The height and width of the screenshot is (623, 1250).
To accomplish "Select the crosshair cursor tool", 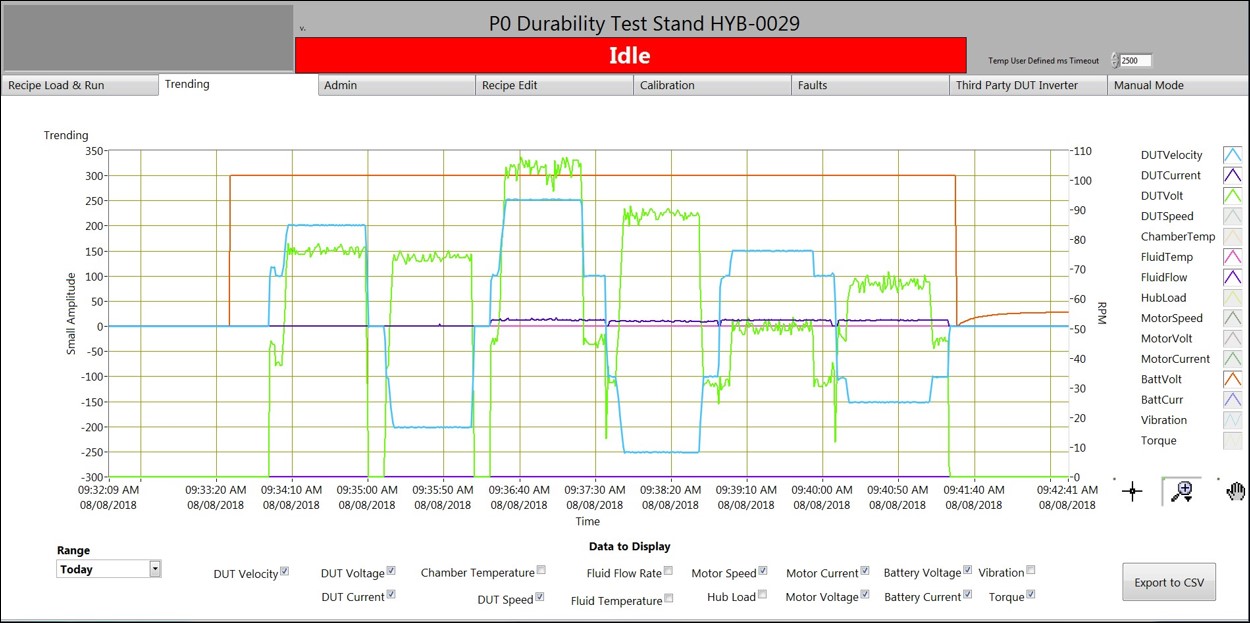I will 1132,491.
